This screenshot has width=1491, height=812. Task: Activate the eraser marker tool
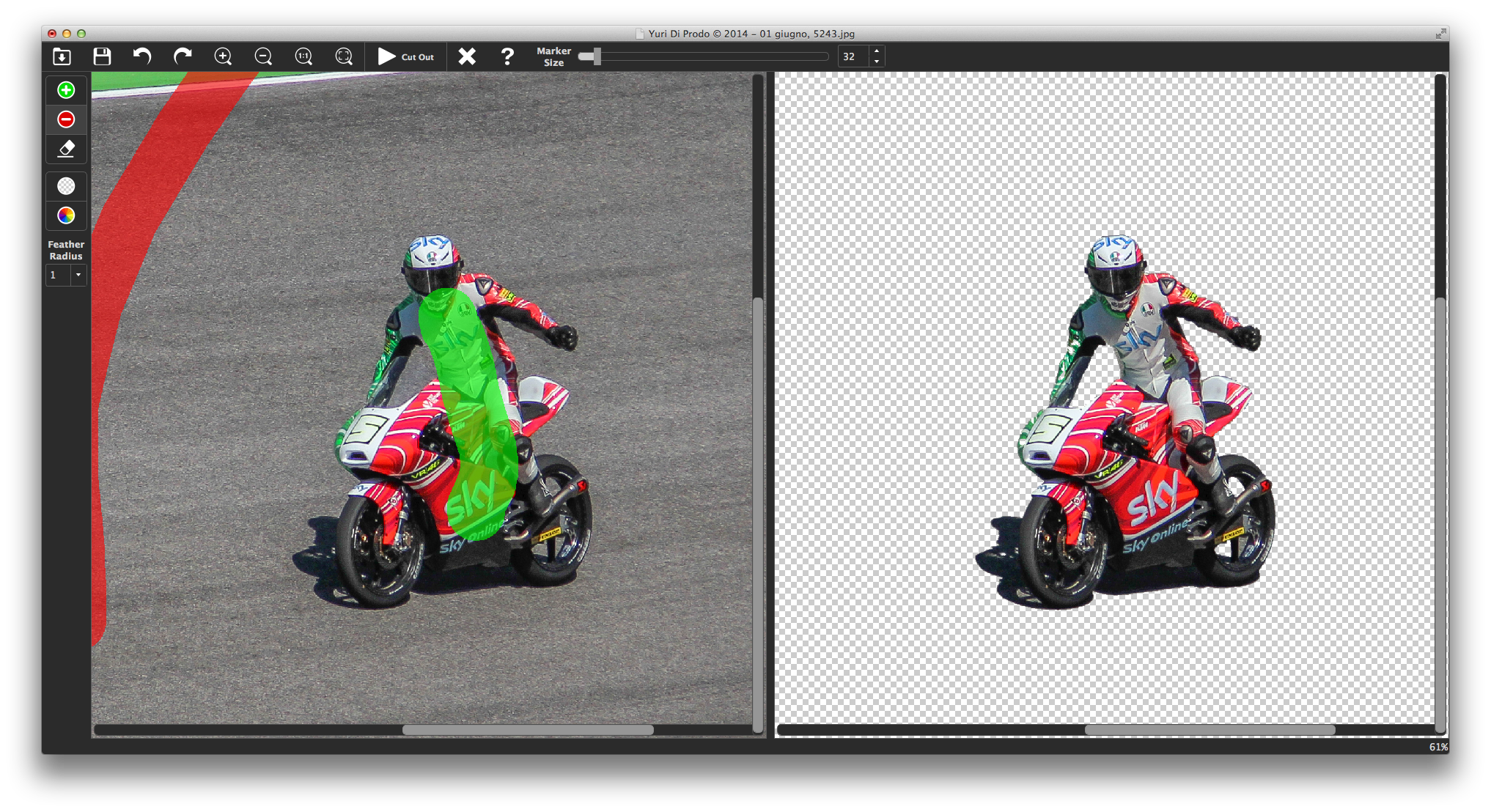tap(66, 149)
